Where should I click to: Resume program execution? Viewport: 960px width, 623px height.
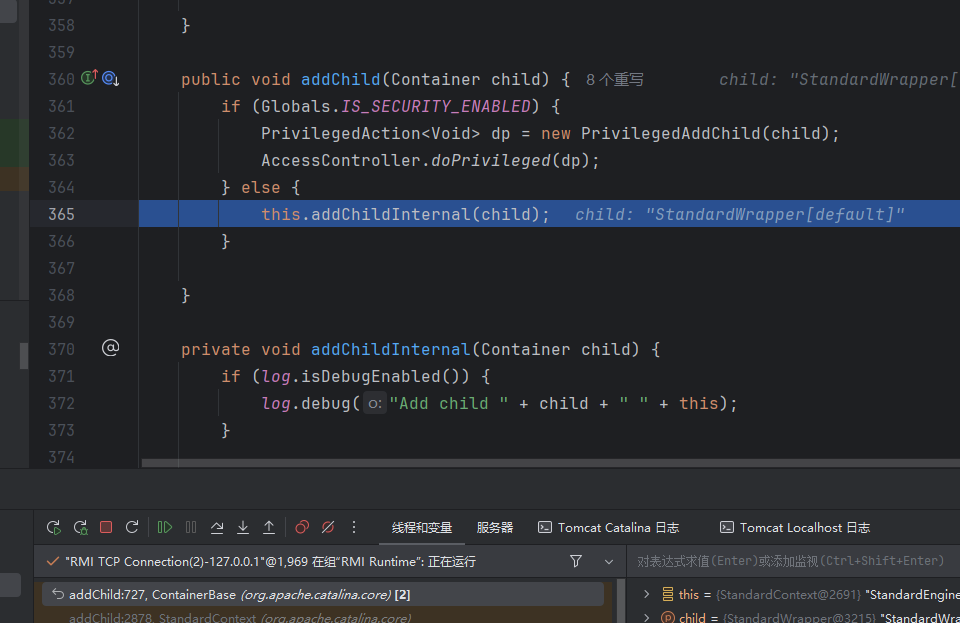[165, 527]
